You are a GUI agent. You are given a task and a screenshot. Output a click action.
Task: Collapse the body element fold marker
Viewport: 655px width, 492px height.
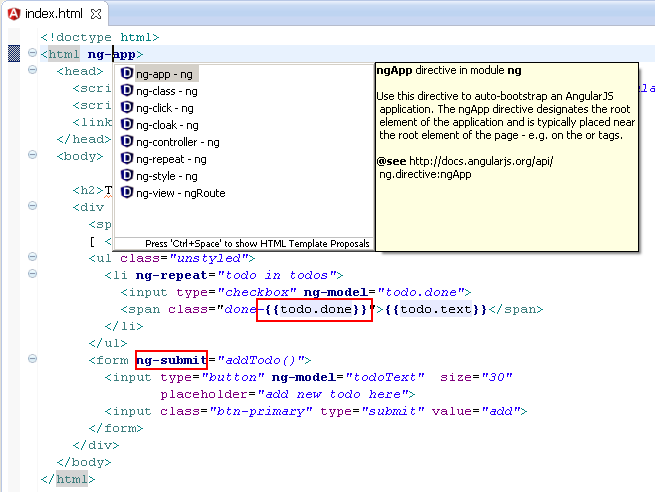coord(32,155)
